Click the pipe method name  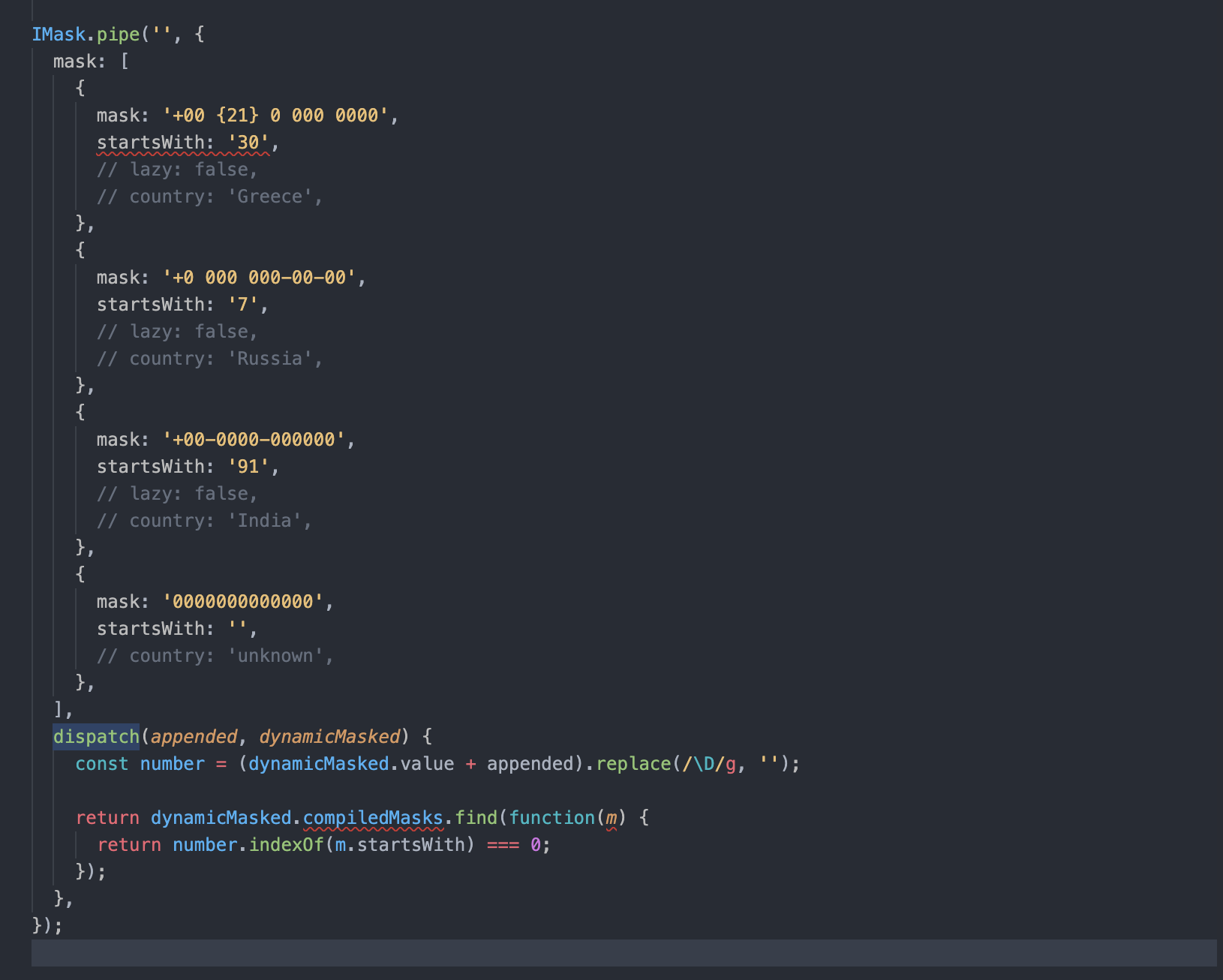(x=117, y=34)
